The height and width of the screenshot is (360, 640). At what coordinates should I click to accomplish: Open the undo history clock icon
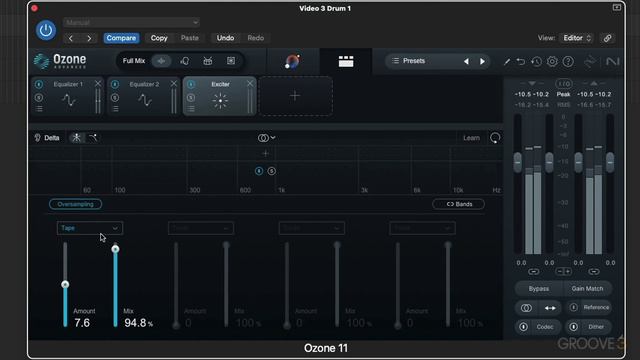536,62
